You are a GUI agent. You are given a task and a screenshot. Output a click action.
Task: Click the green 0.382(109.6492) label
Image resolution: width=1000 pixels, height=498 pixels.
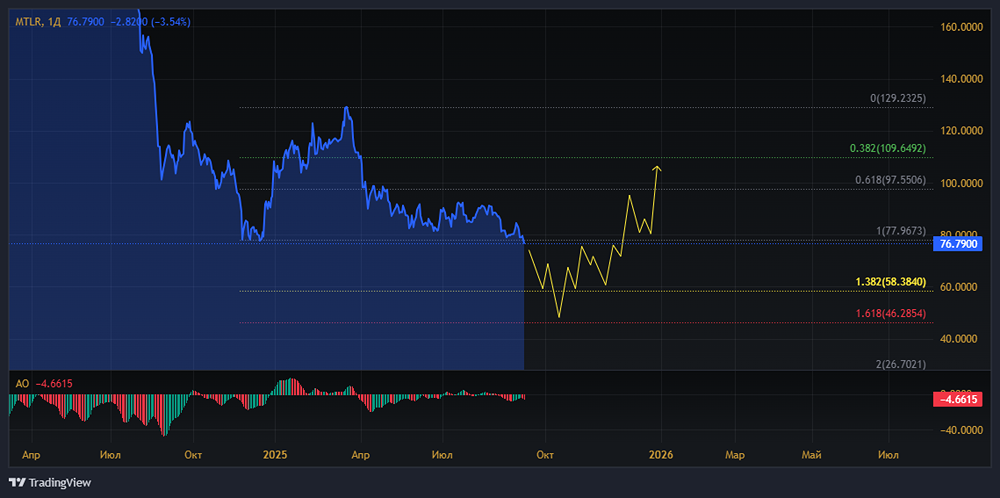click(x=888, y=148)
